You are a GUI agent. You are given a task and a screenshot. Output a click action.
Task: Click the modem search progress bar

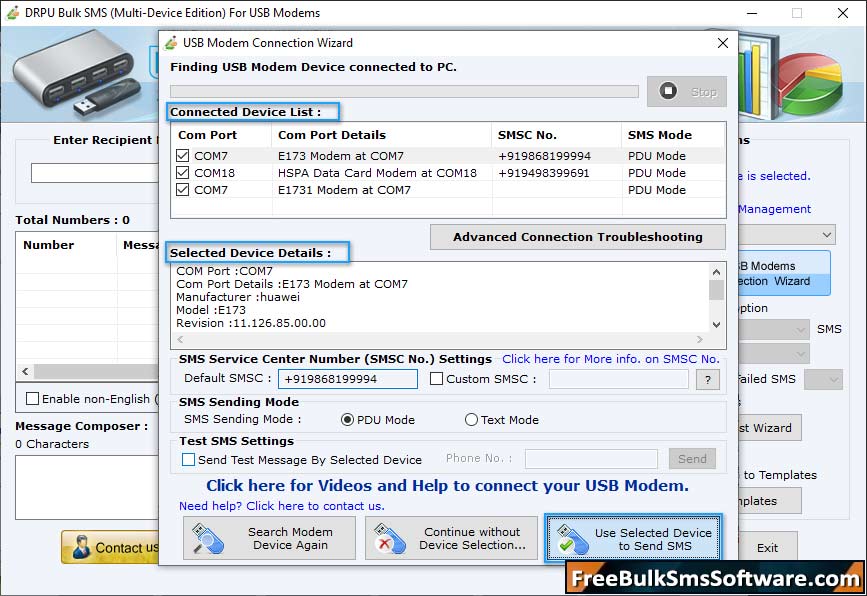404,91
